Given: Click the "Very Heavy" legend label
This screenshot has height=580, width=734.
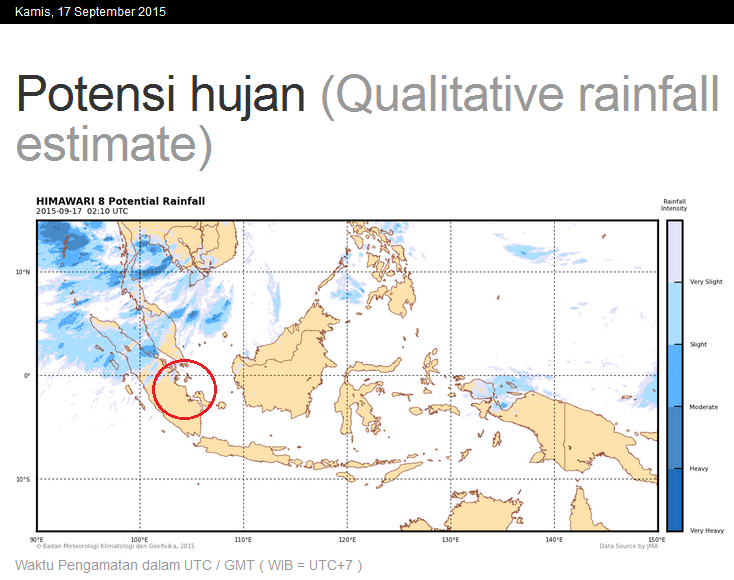Looking at the screenshot, I should [707, 530].
